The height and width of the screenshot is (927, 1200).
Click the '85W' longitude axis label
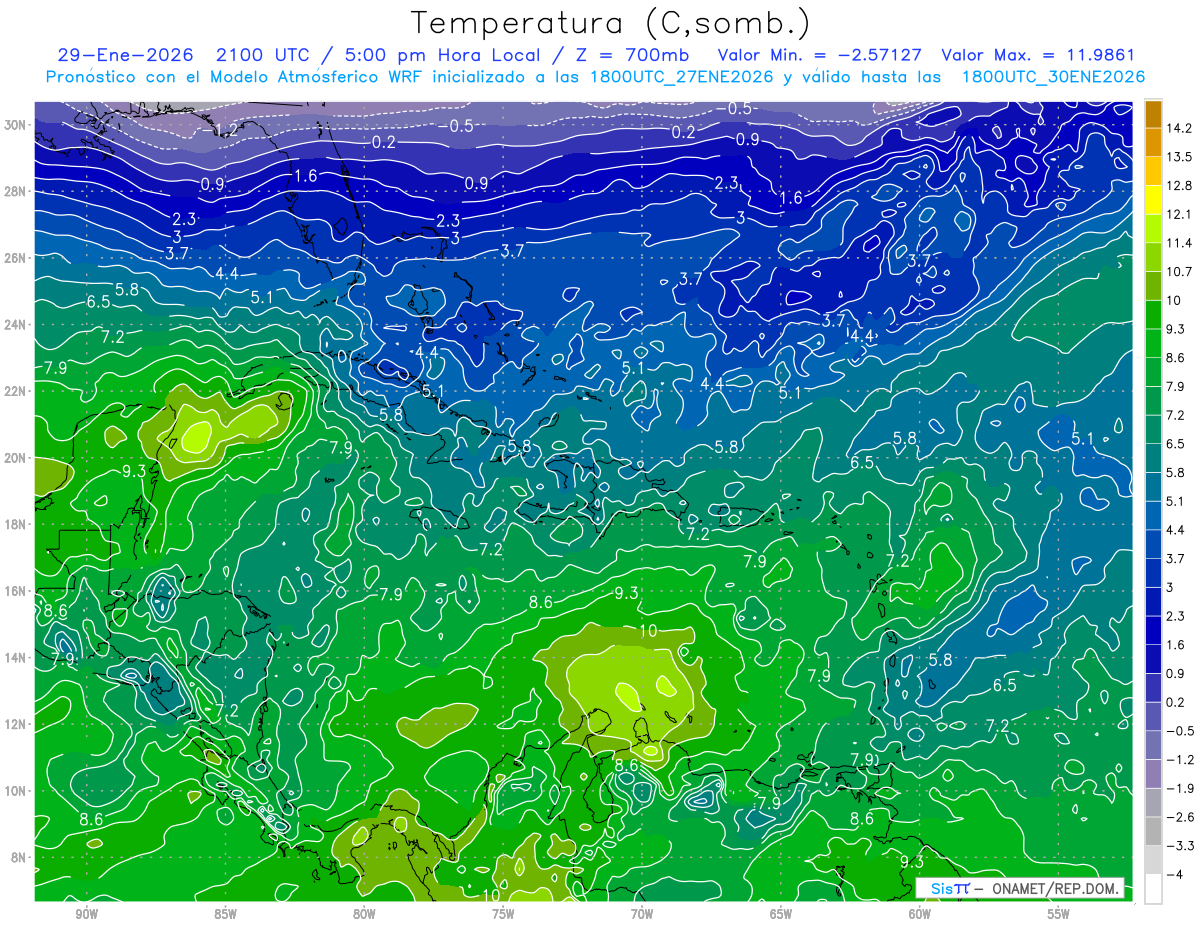[225, 914]
